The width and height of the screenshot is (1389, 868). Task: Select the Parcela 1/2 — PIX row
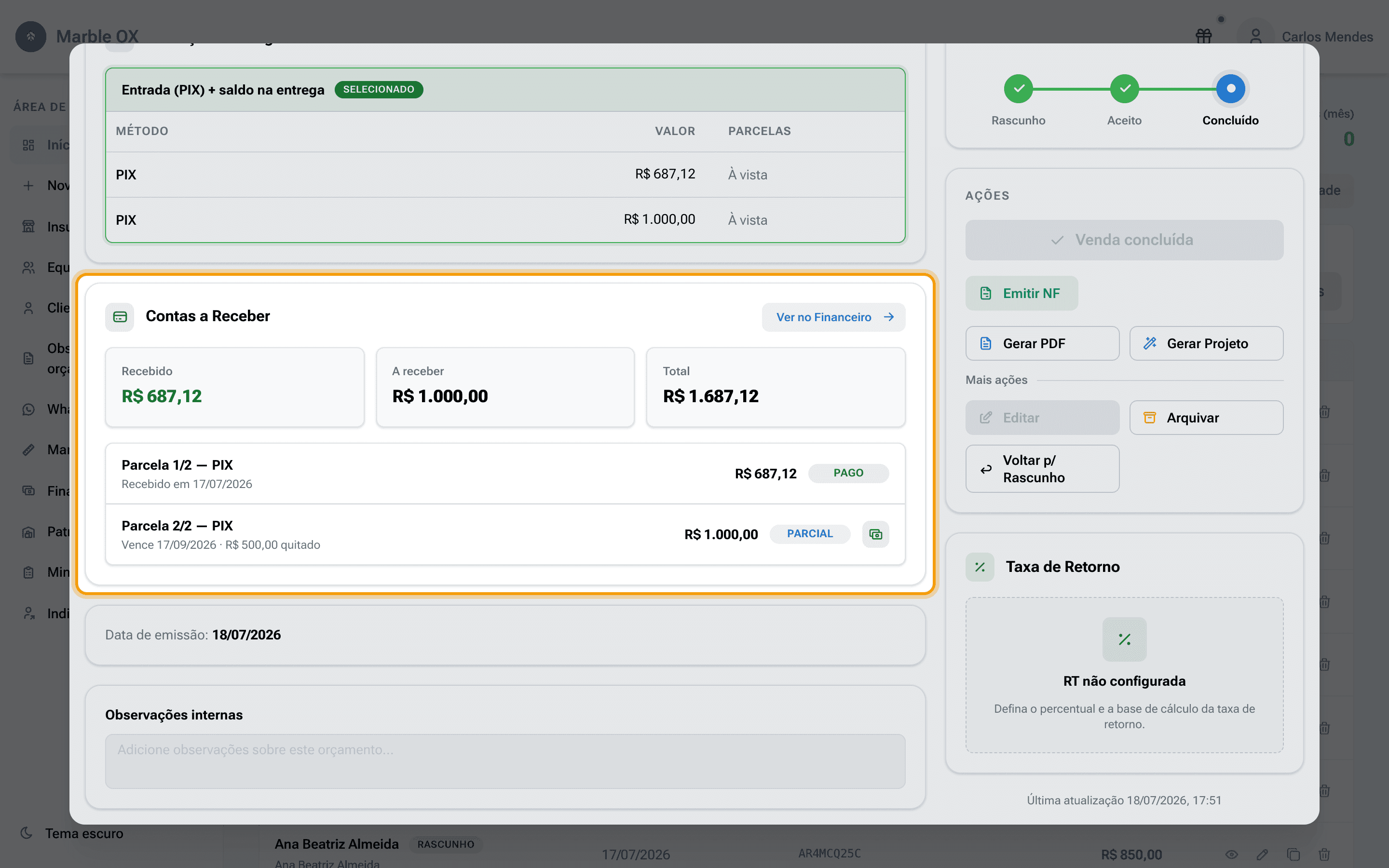click(x=505, y=474)
